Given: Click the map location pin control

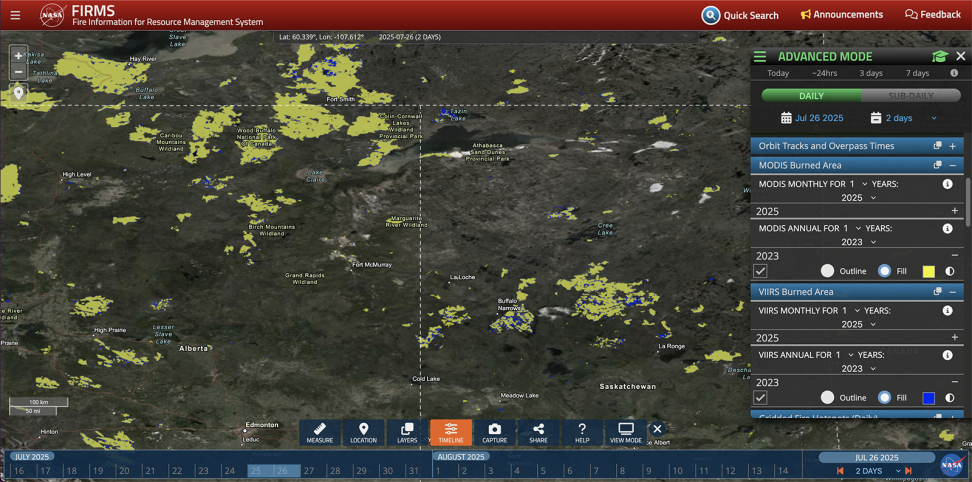Looking at the screenshot, I should [19, 94].
